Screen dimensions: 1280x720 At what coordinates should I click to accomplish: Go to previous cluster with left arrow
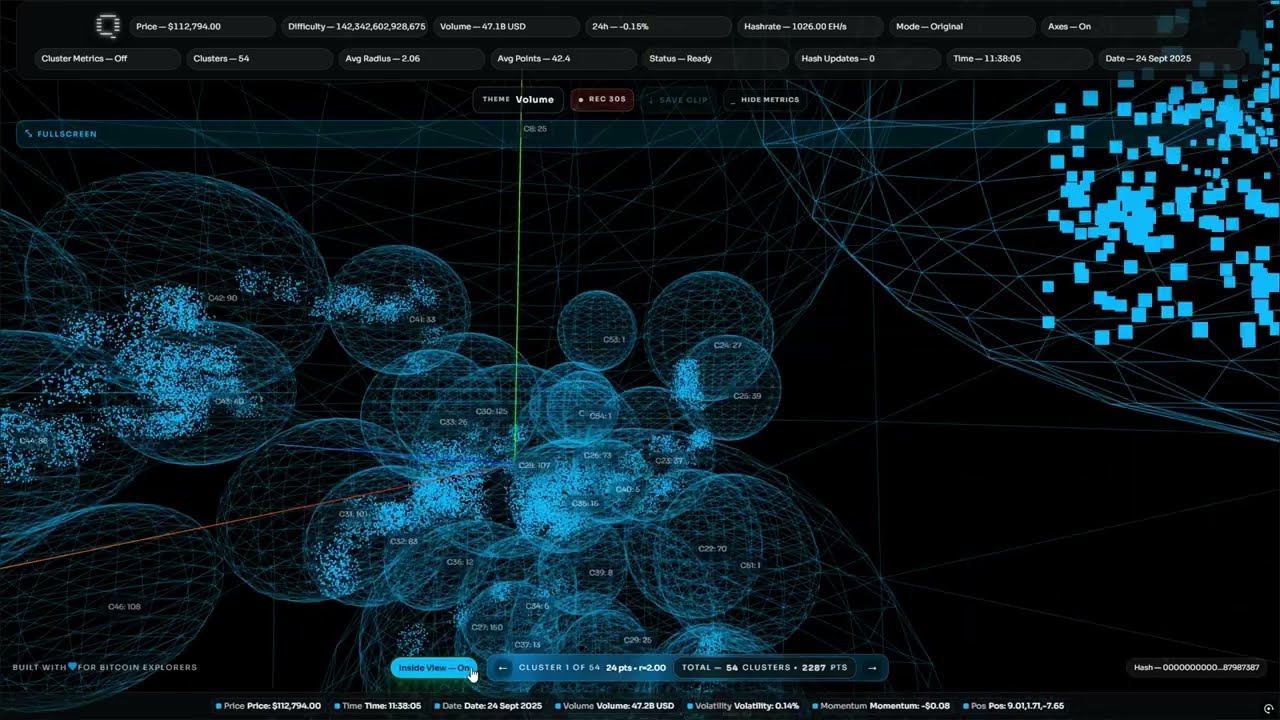coord(502,668)
